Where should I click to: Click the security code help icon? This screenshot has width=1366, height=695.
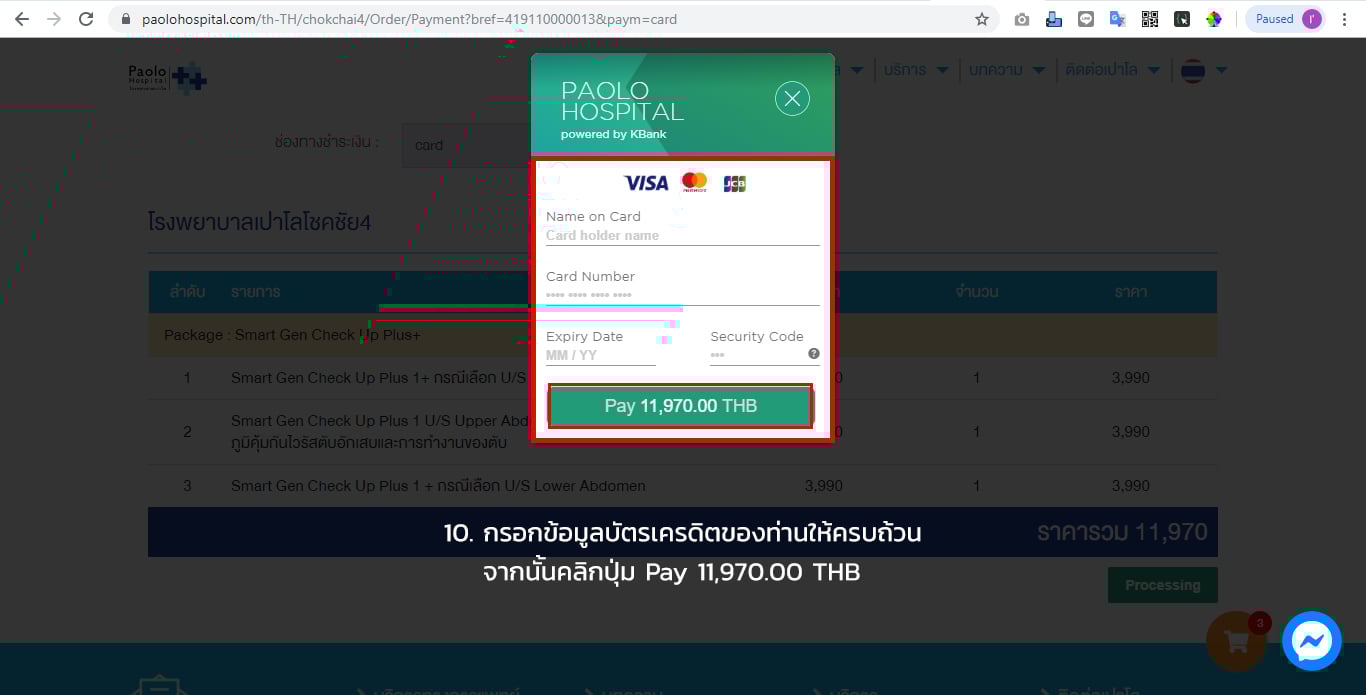(x=814, y=354)
